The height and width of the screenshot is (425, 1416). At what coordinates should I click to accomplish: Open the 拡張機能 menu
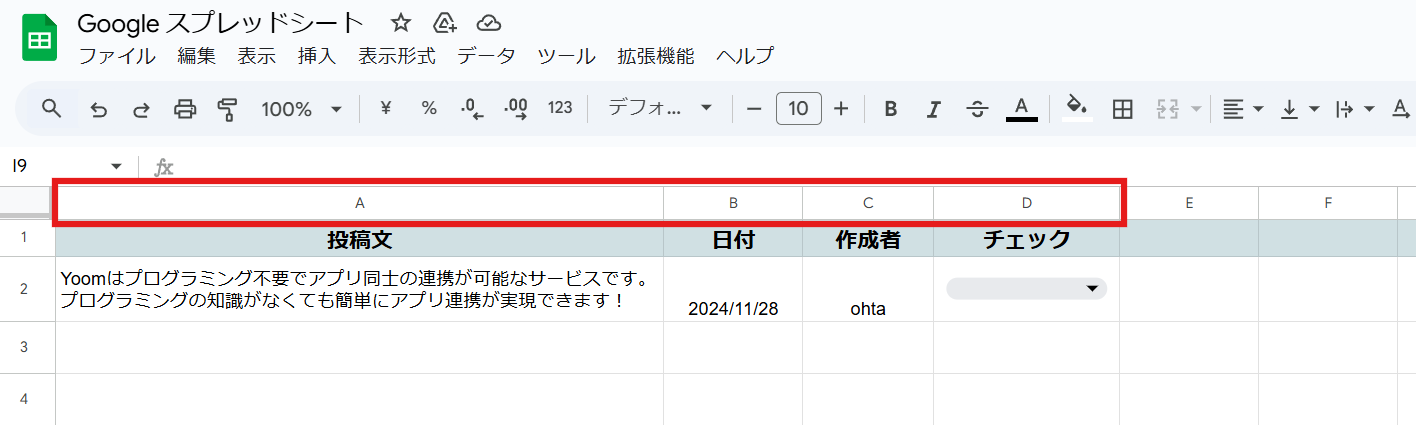tap(656, 56)
